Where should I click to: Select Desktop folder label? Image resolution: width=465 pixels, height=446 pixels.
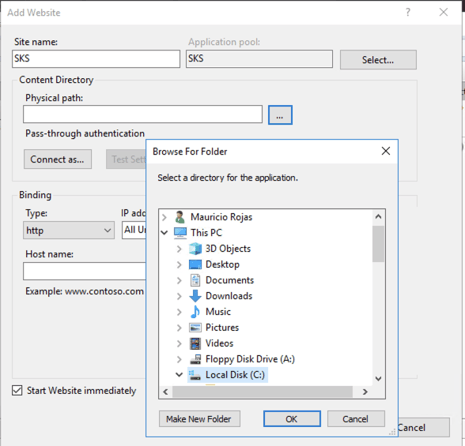222,265
